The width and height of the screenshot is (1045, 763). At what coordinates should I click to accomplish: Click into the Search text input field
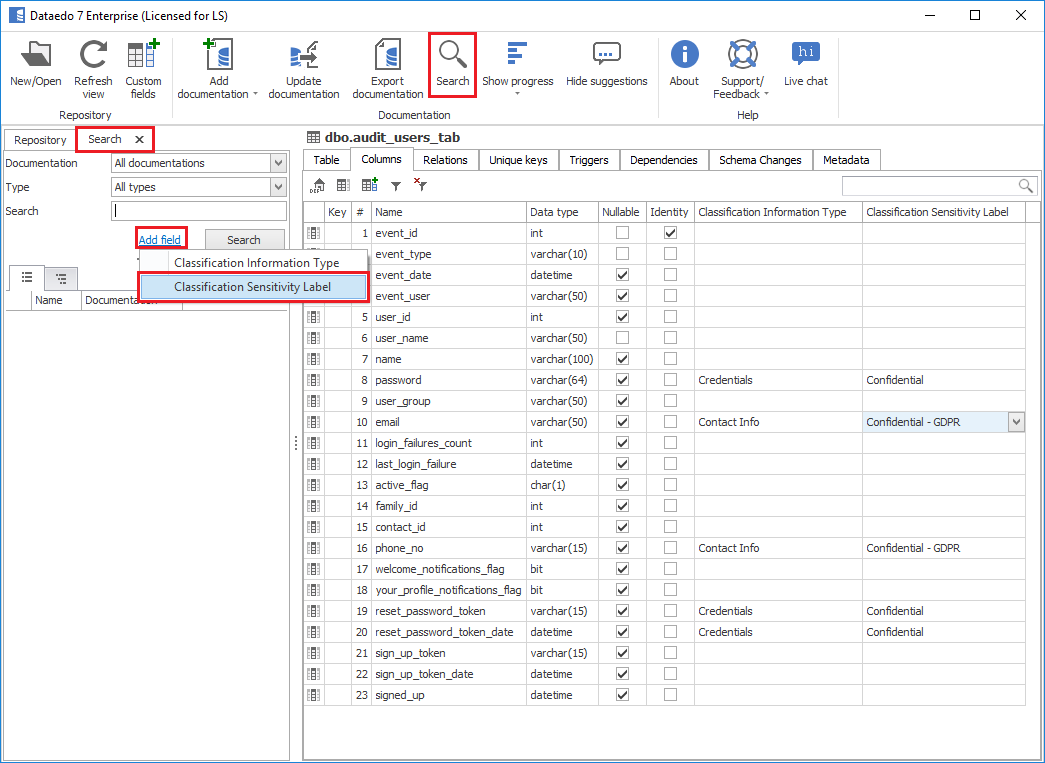point(199,211)
